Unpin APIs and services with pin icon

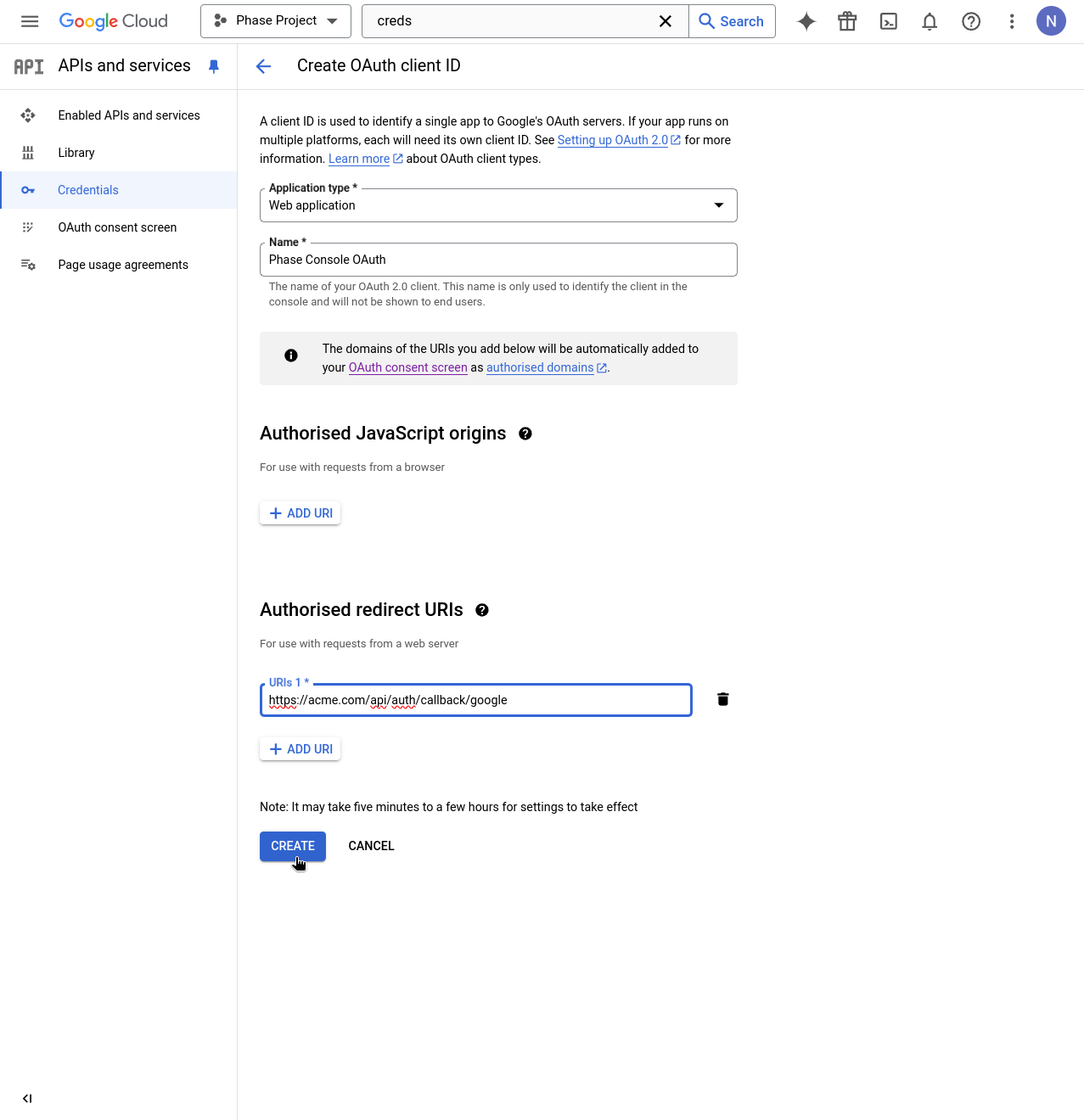coord(214,66)
